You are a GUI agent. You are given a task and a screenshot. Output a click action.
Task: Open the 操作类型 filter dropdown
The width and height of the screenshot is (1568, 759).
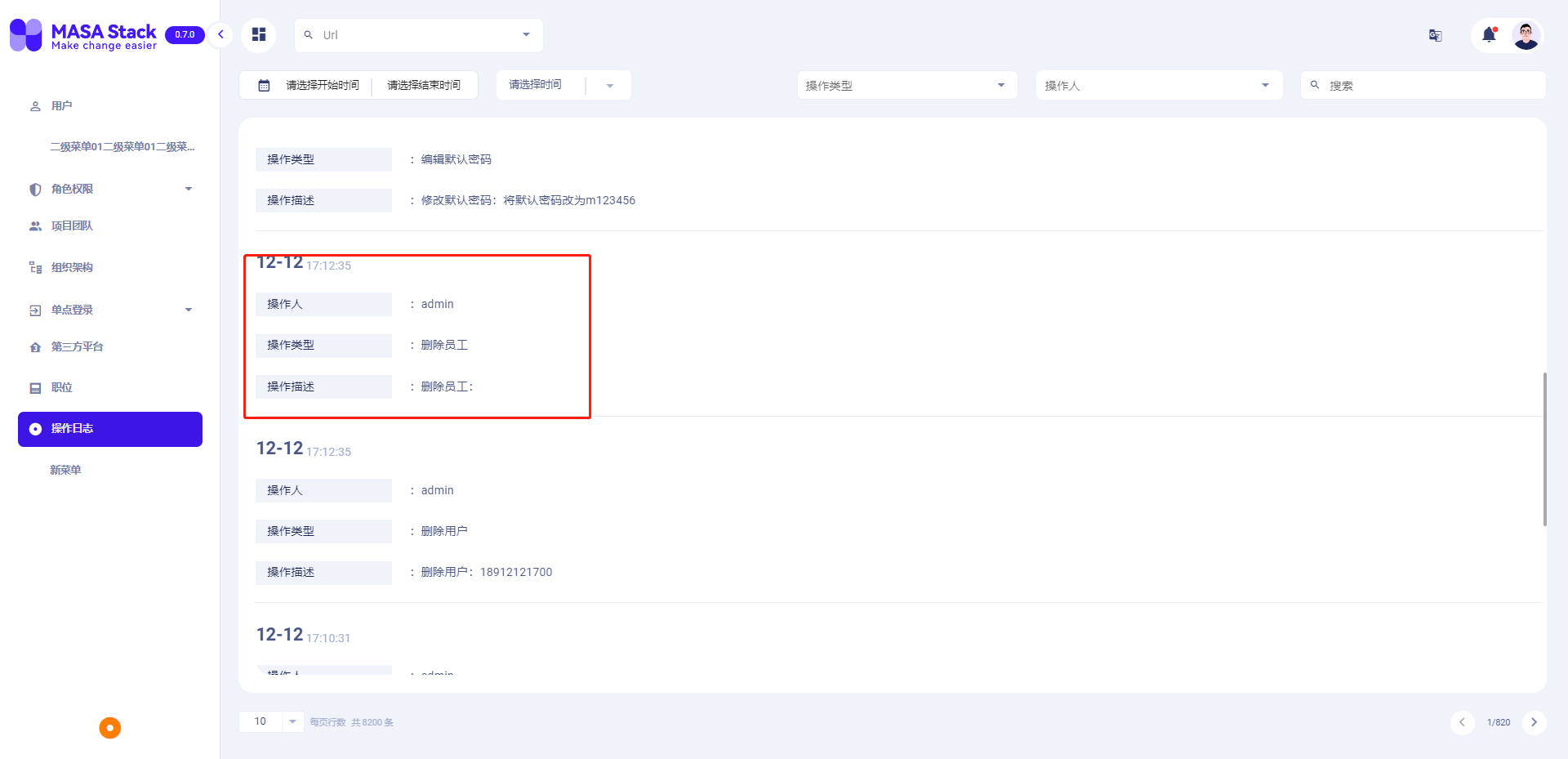907,85
